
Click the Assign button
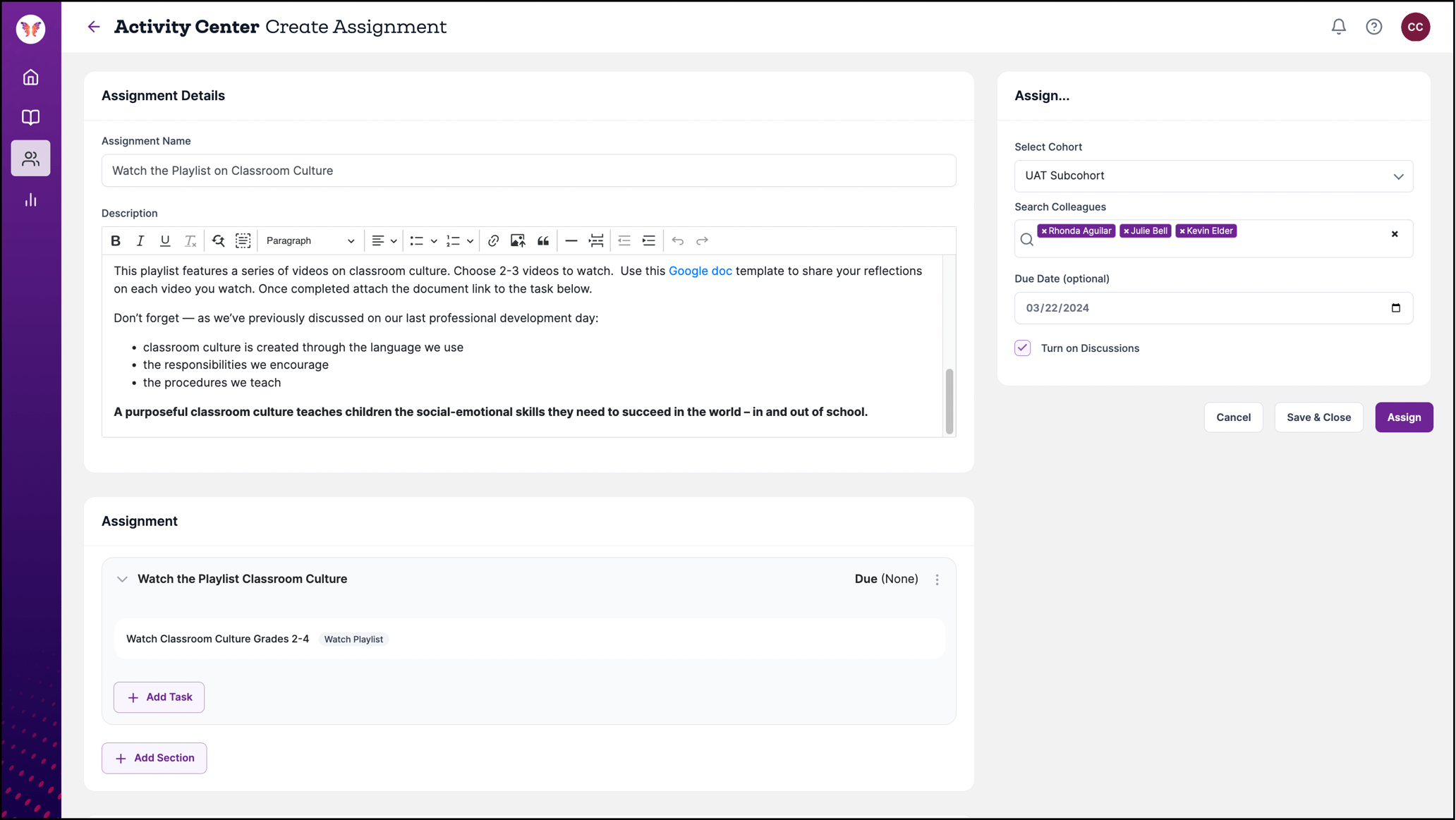tap(1404, 417)
